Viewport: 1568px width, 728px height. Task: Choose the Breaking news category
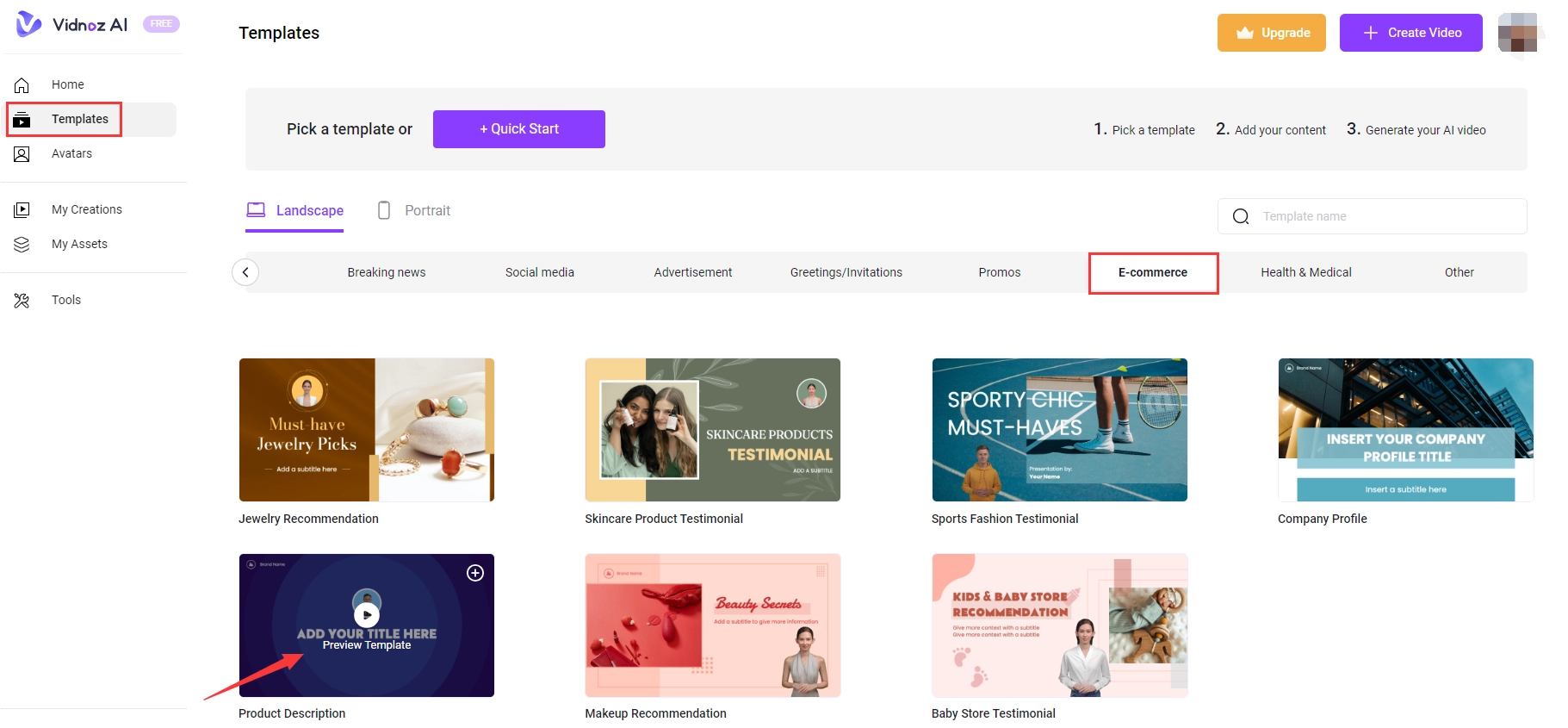[387, 272]
